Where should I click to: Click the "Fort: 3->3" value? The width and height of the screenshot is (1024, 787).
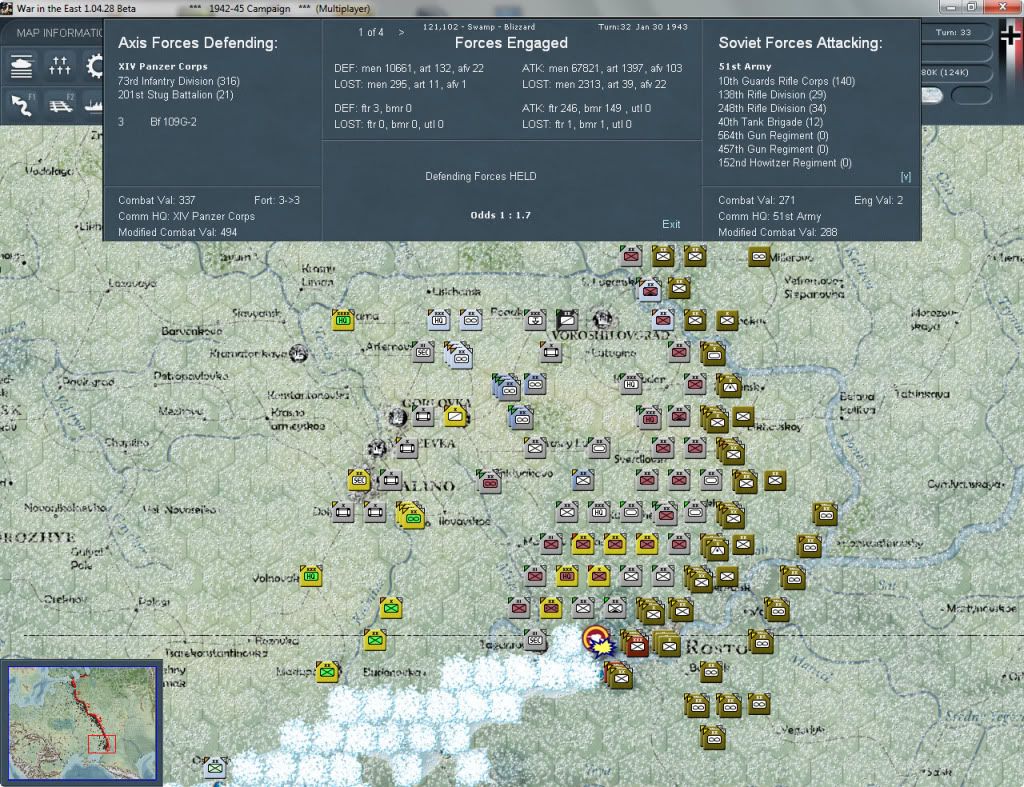[x=277, y=200]
